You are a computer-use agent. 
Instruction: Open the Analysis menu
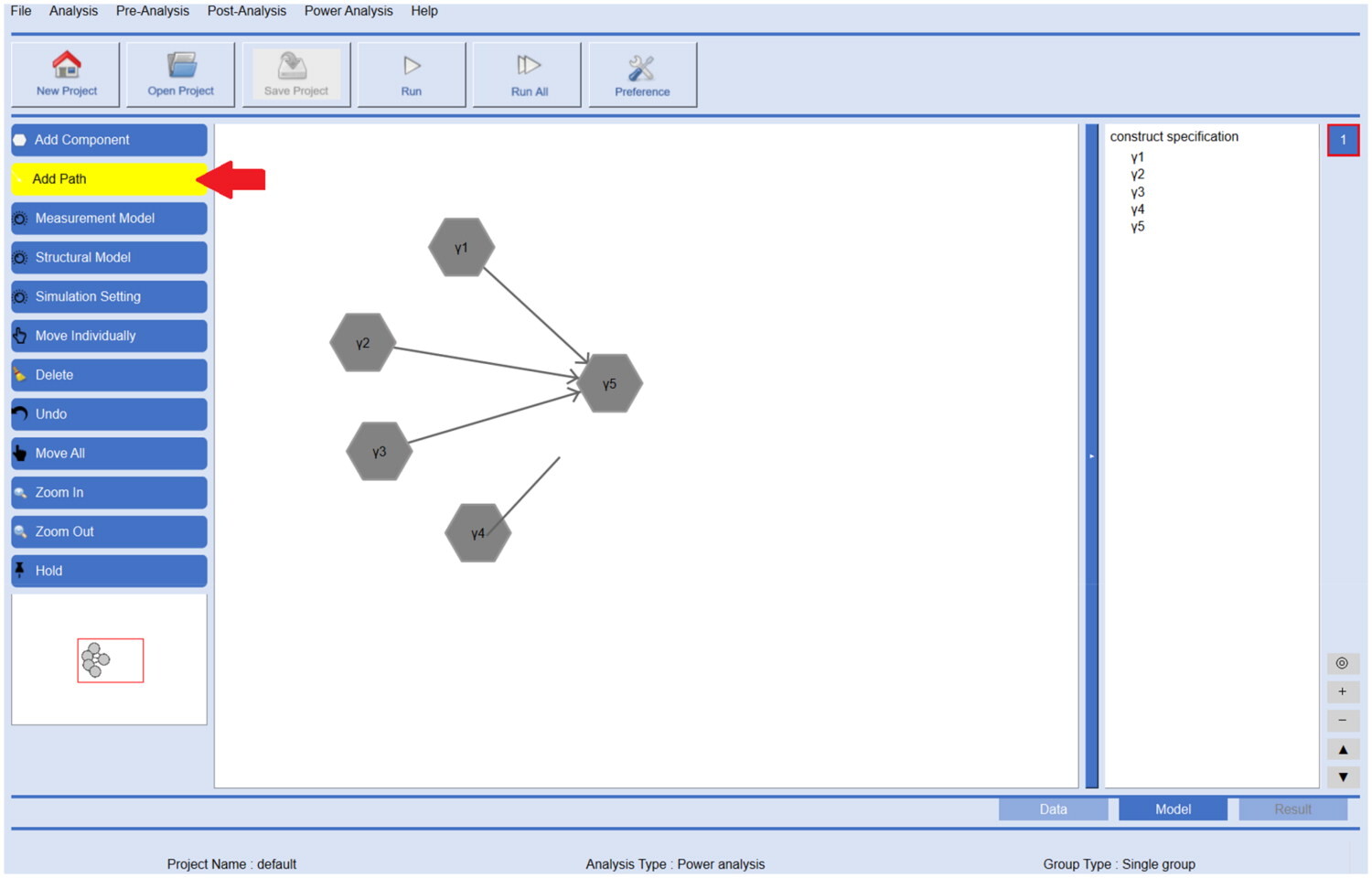pyautogui.click(x=73, y=11)
